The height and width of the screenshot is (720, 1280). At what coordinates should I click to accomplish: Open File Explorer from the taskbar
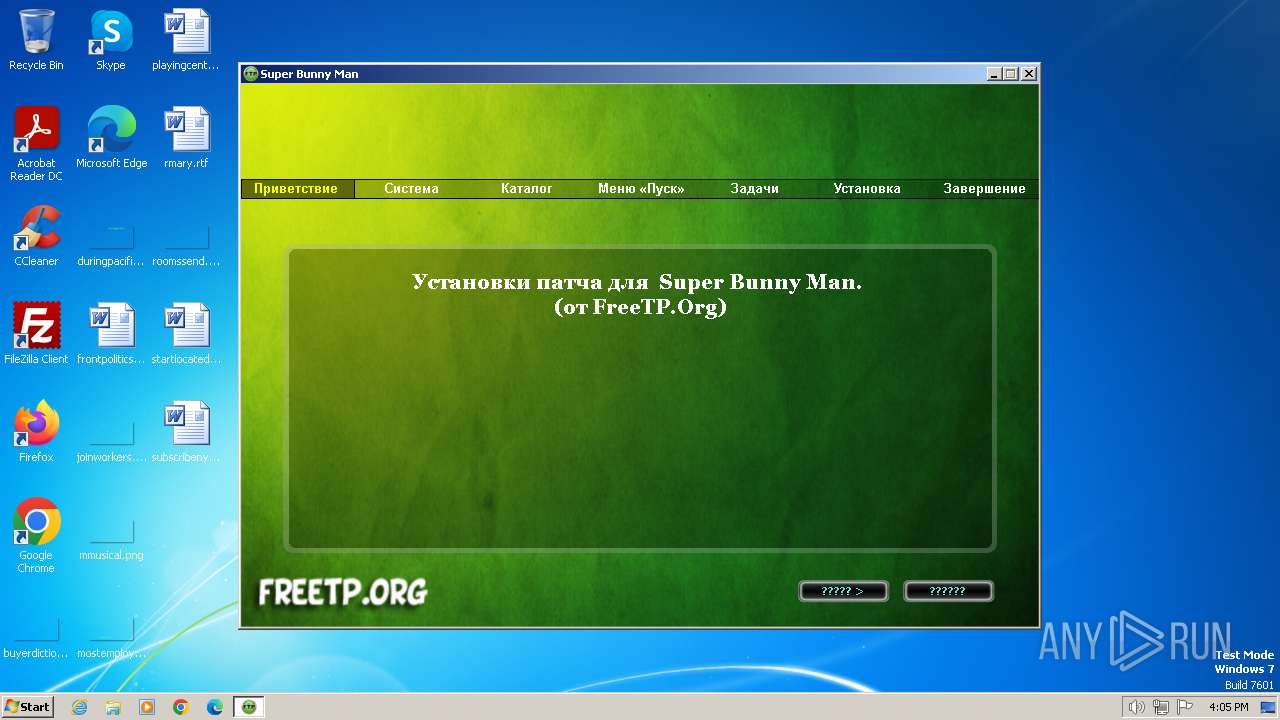(x=113, y=707)
